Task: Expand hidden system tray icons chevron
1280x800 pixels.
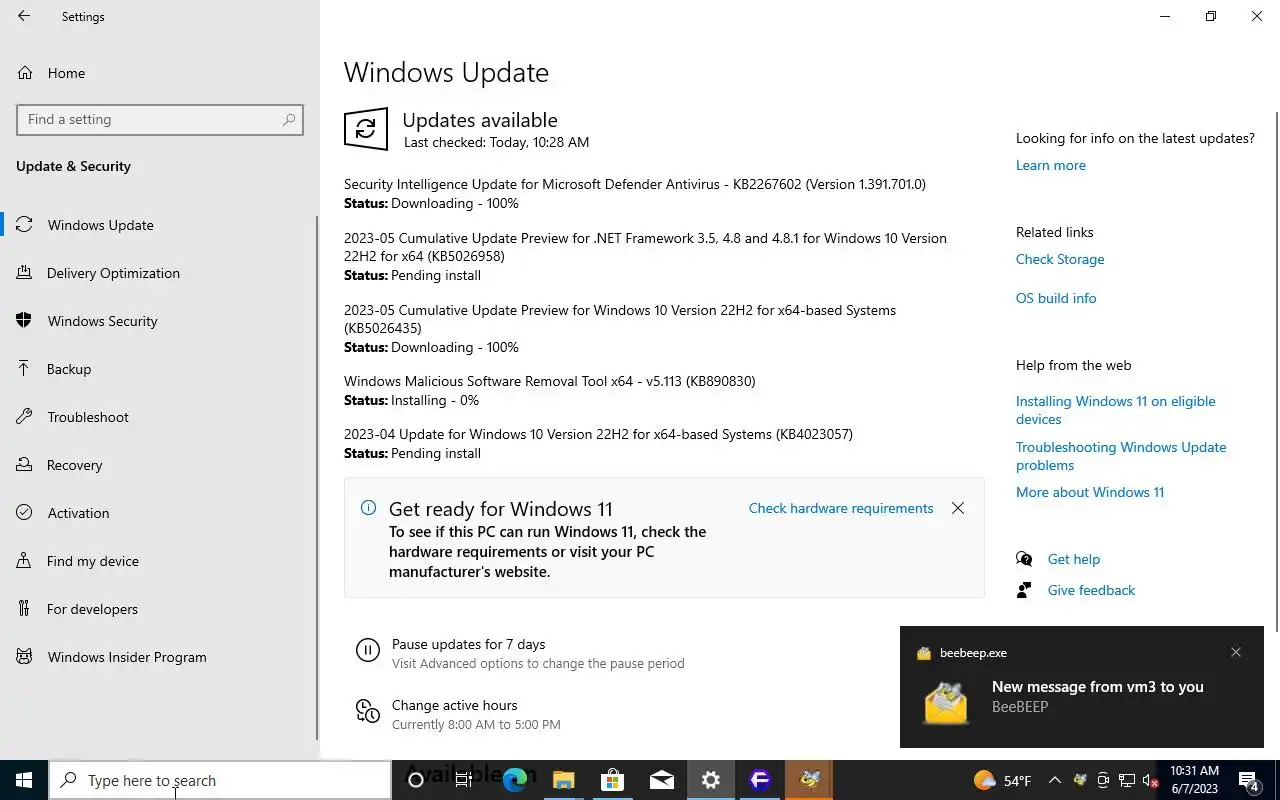Action: click(1054, 780)
